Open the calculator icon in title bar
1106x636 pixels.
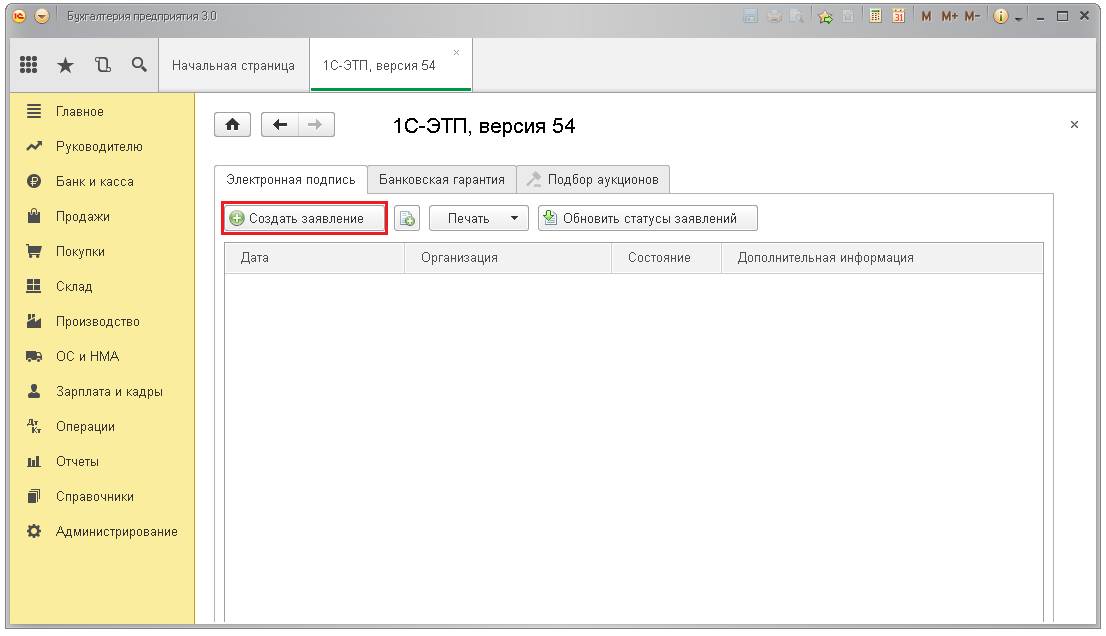[x=875, y=16]
